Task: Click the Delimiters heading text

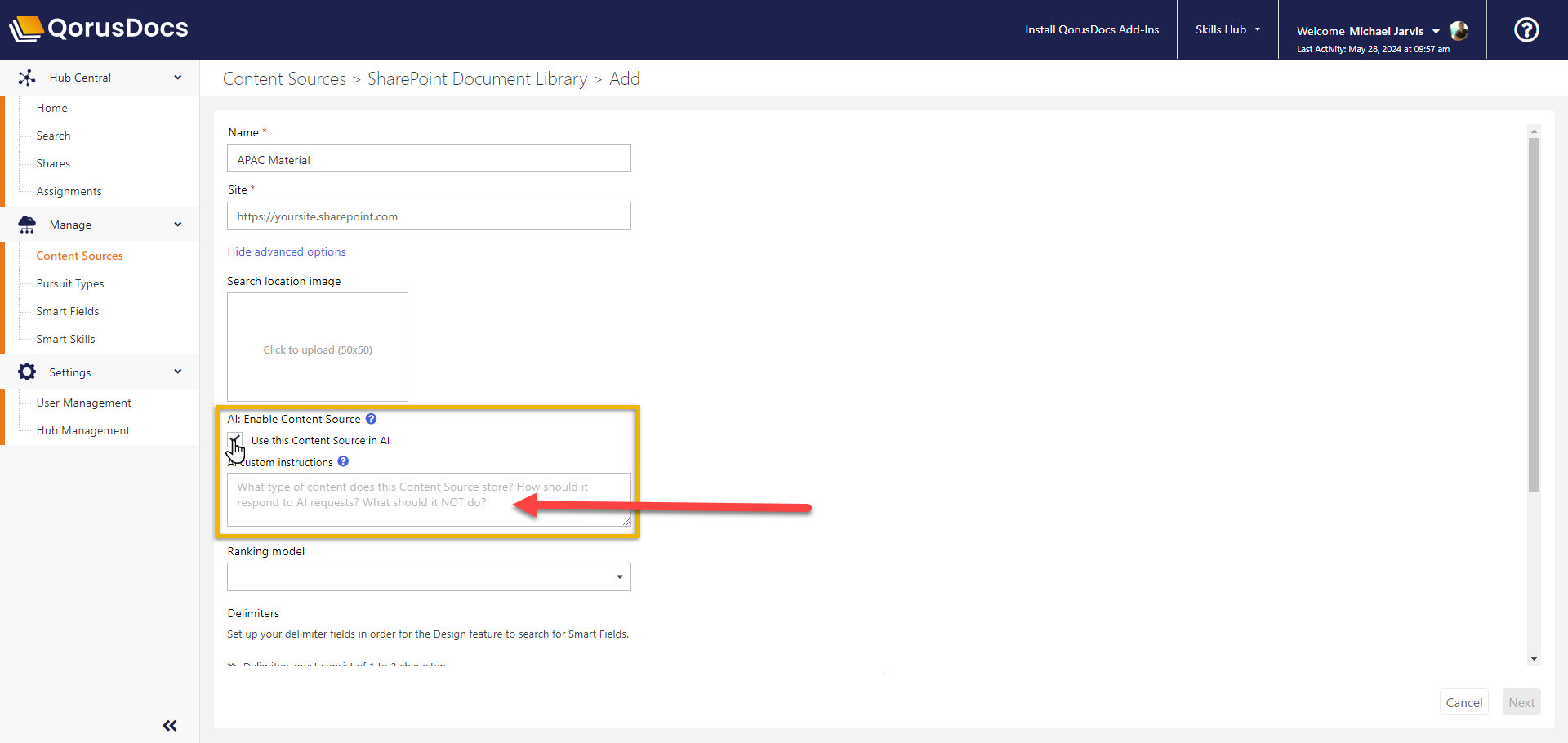Action: [x=253, y=613]
